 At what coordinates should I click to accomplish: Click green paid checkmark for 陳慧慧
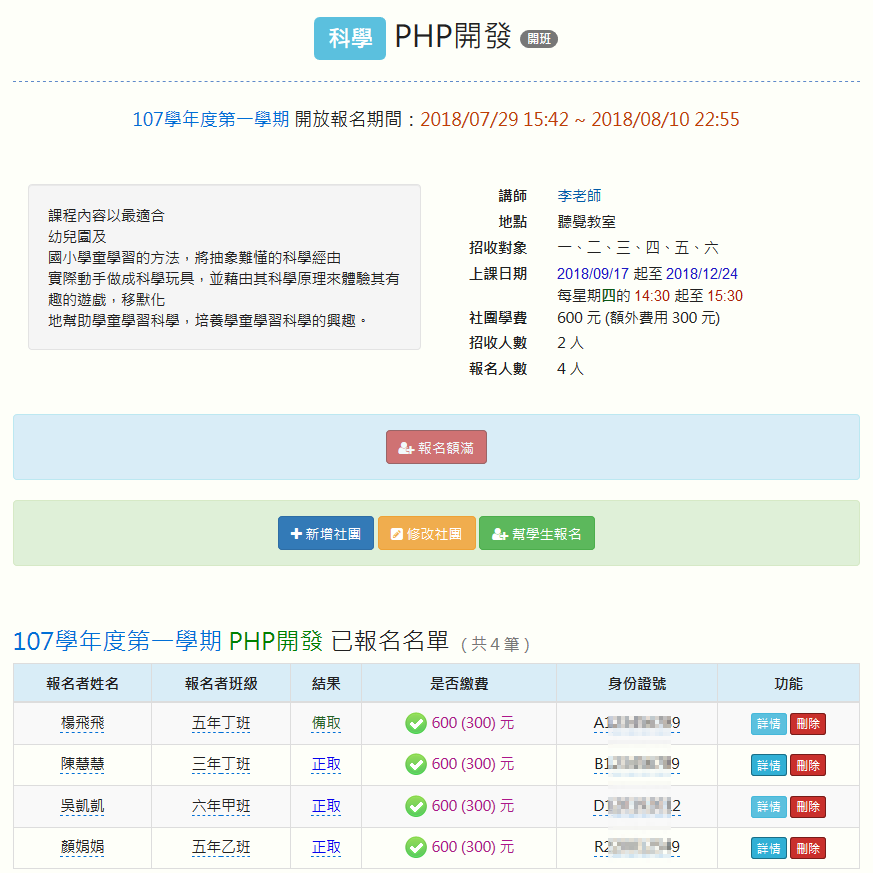click(x=416, y=764)
